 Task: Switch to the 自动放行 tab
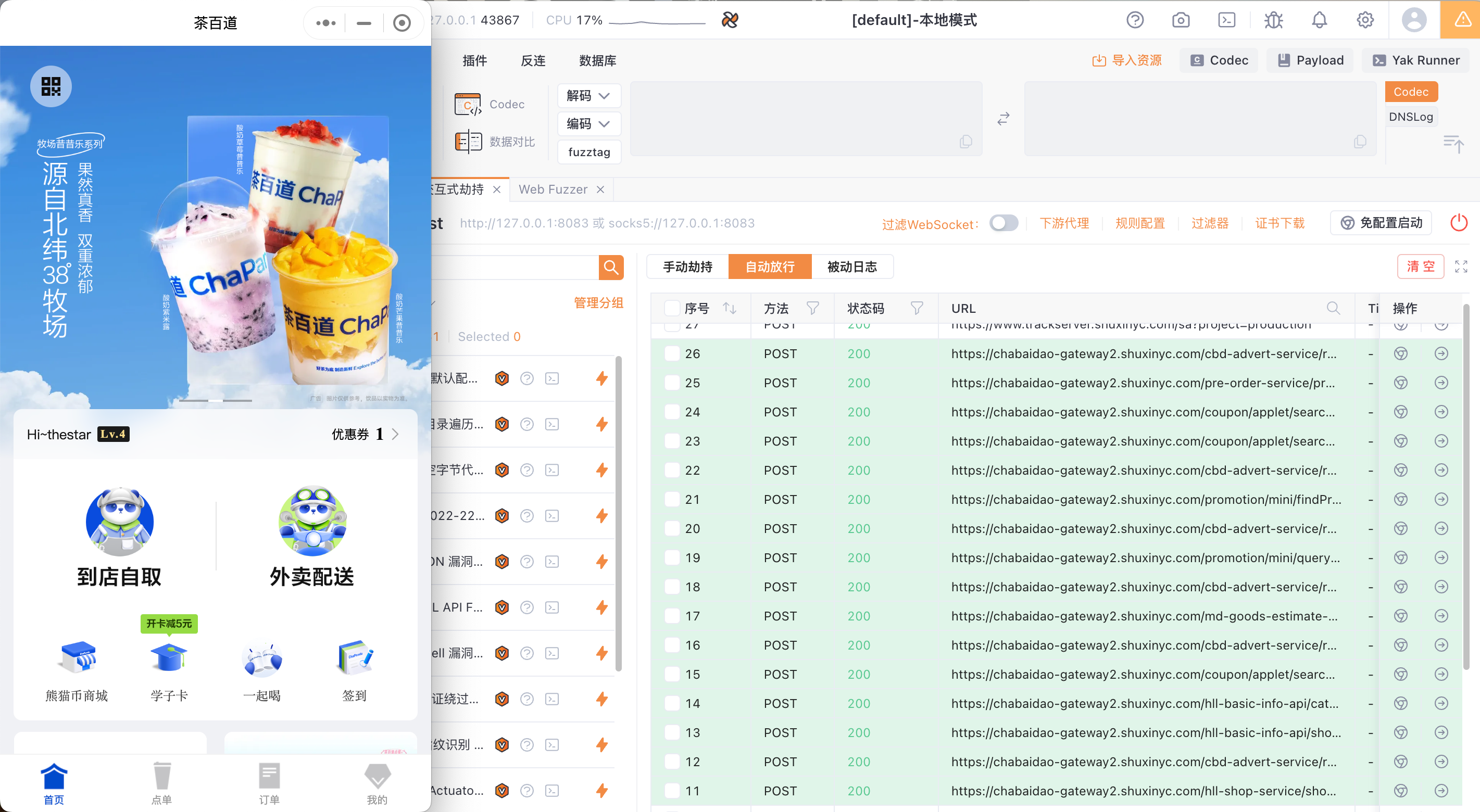[x=769, y=267]
